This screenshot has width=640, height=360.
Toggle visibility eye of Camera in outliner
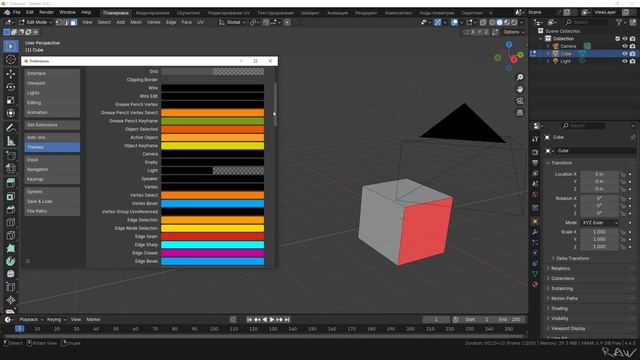[x=624, y=46]
